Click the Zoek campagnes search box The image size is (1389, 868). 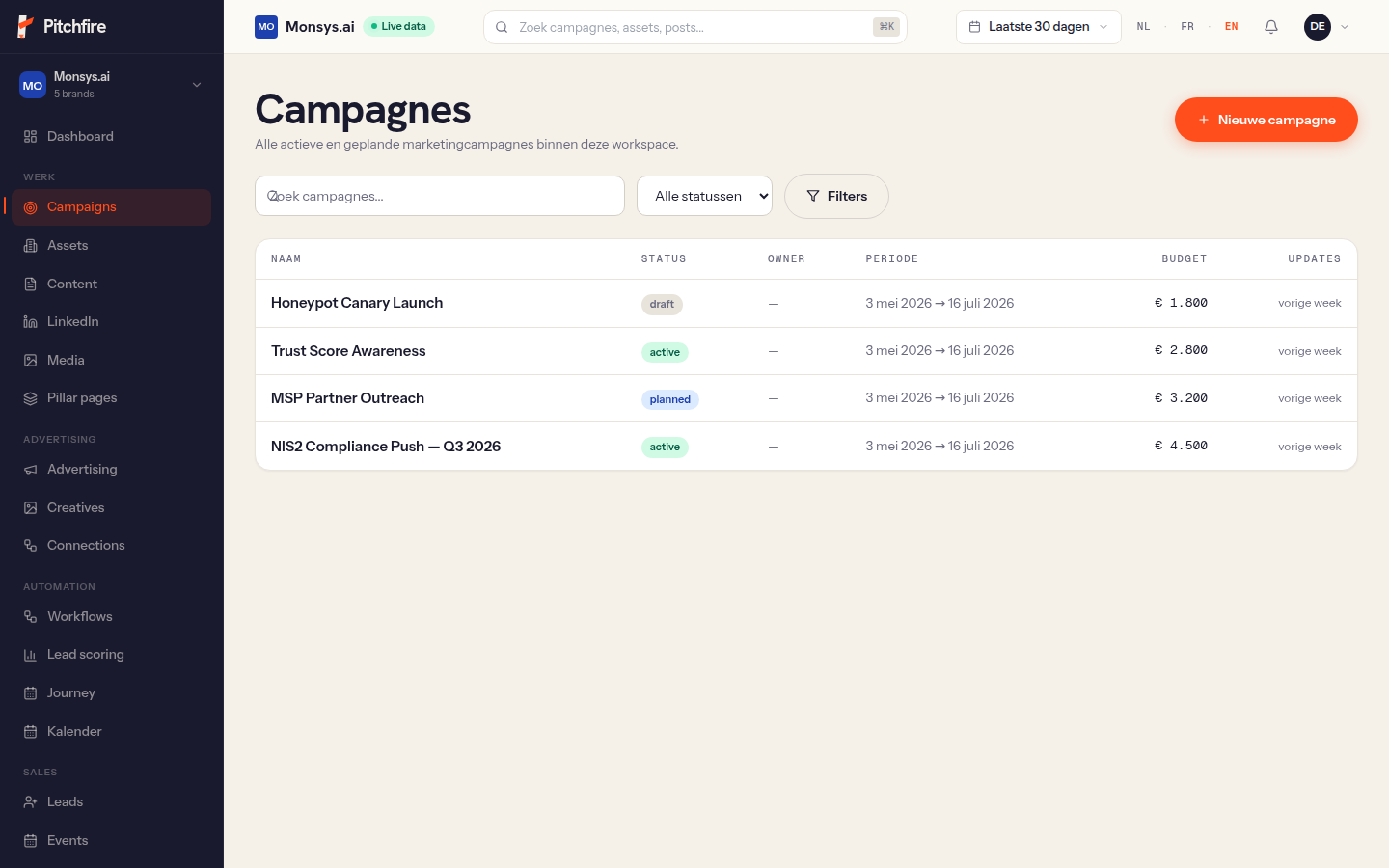pos(440,196)
